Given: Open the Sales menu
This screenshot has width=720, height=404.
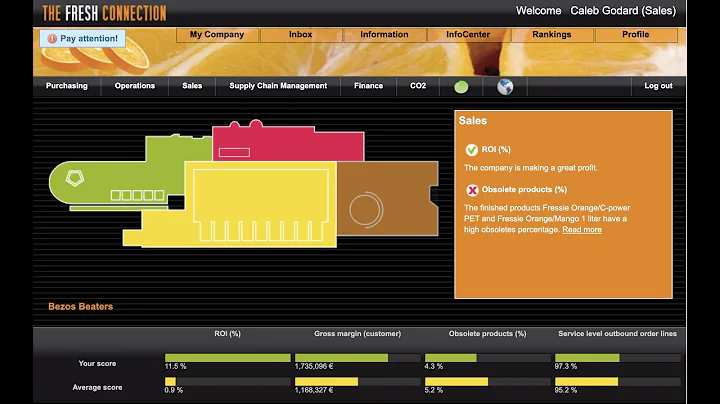Looking at the screenshot, I should [192, 86].
